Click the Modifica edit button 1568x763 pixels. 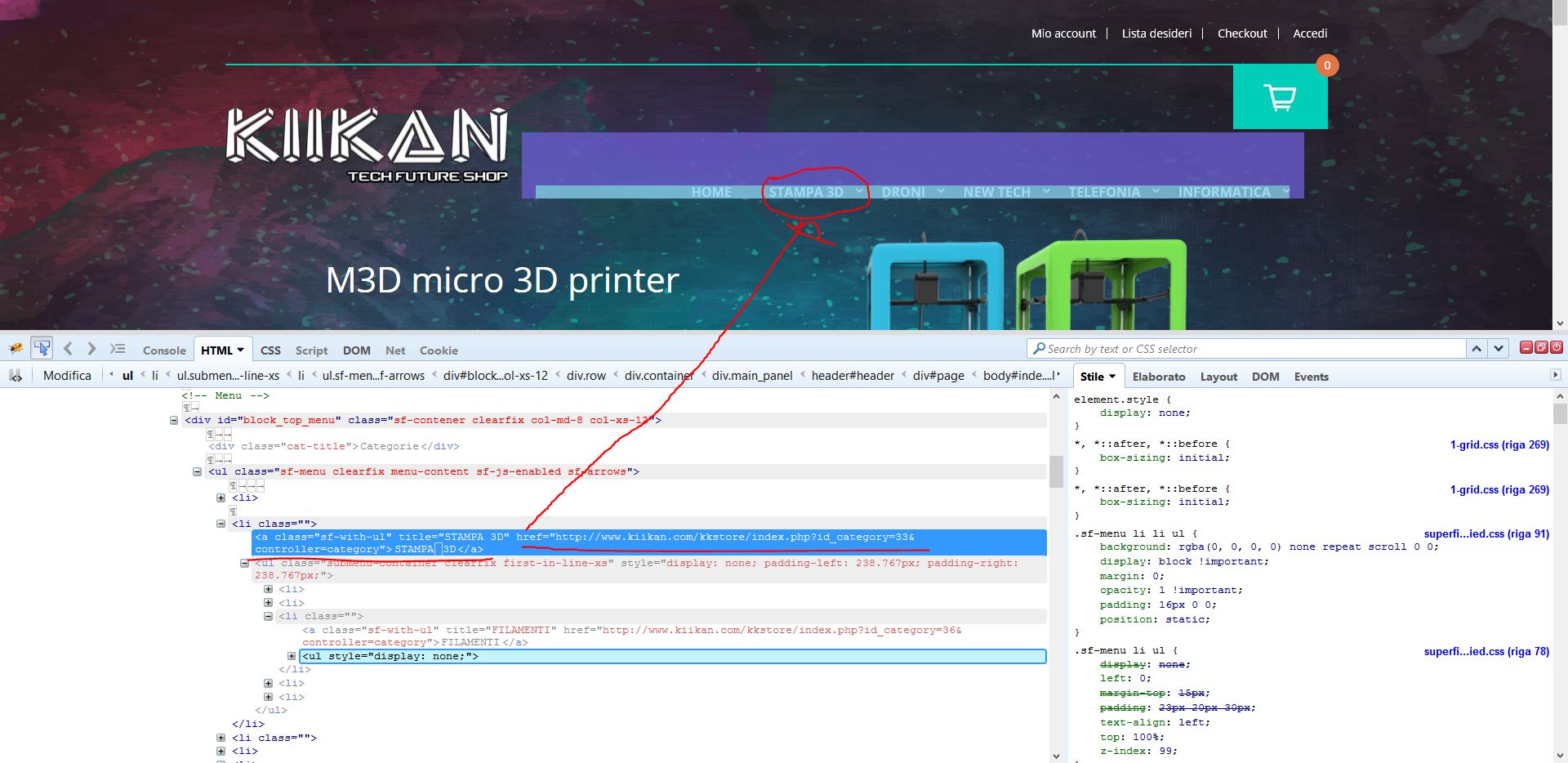click(67, 376)
